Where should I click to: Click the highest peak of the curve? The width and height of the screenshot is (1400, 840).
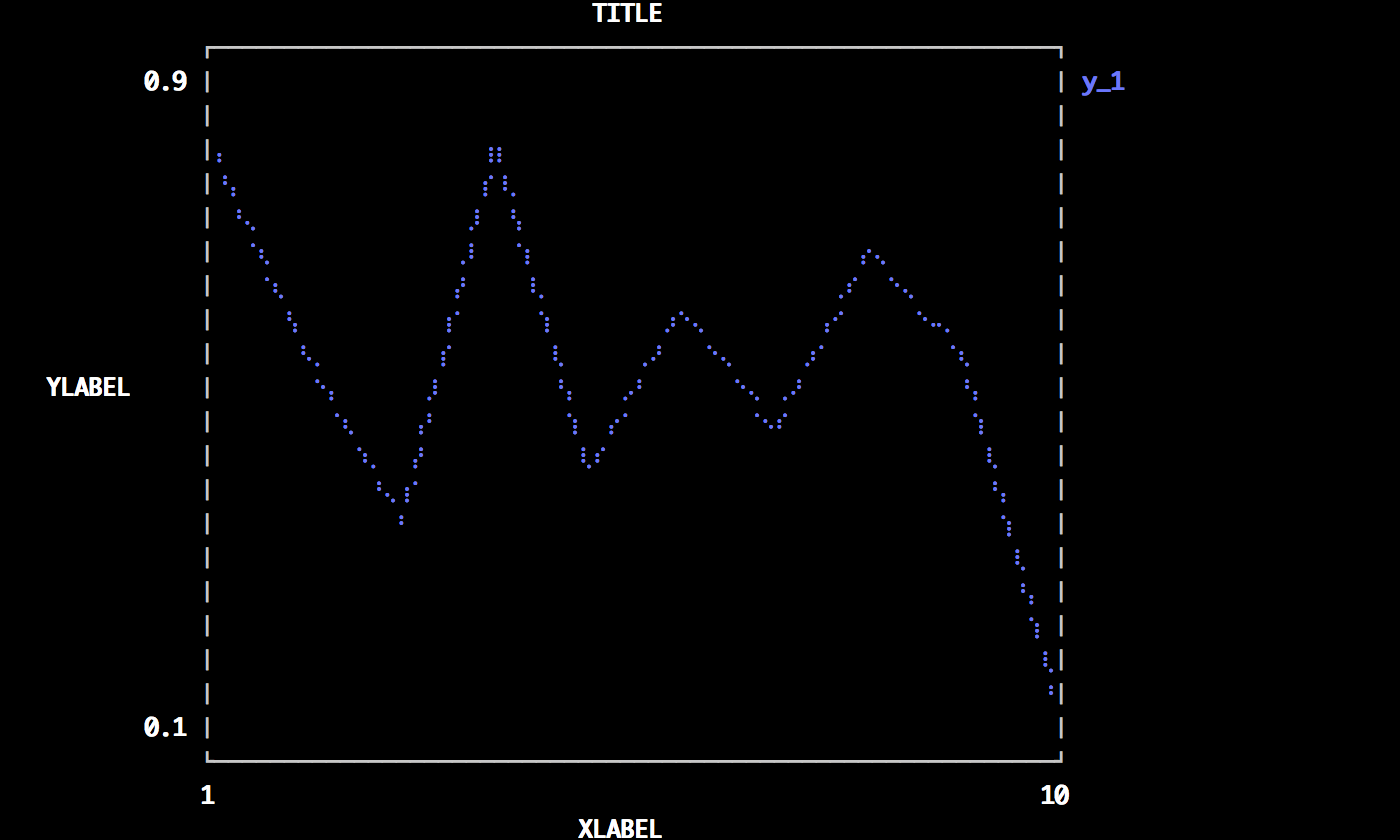pos(495,151)
